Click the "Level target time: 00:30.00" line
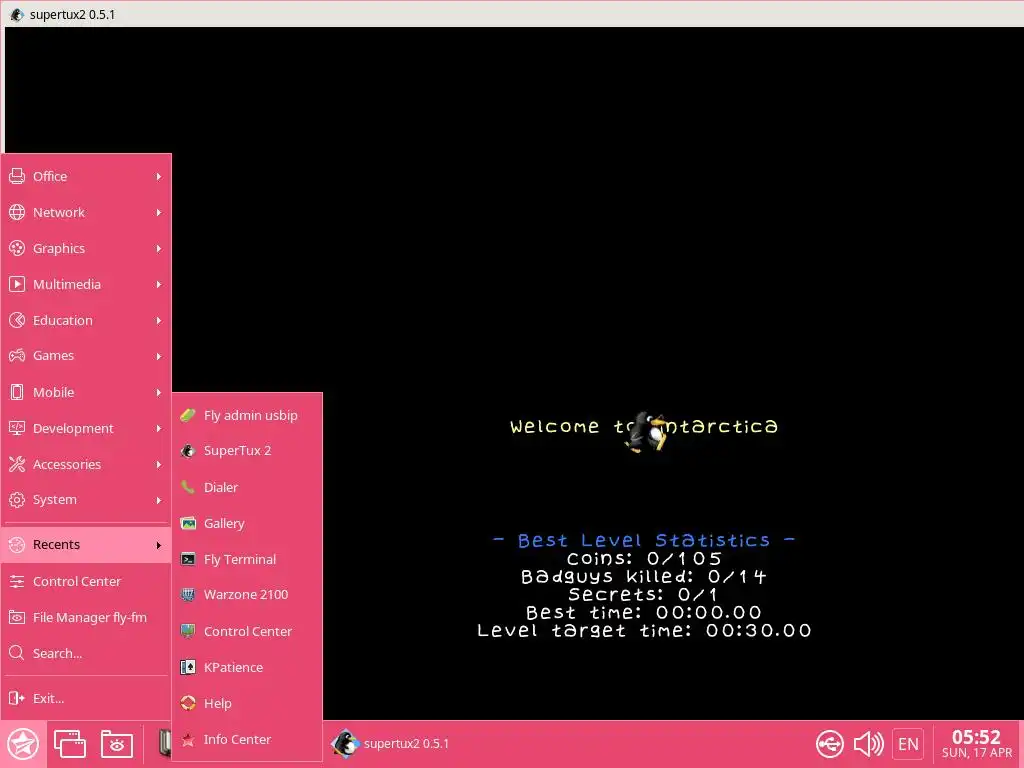This screenshot has height=768, width=1024. [644, 630]
